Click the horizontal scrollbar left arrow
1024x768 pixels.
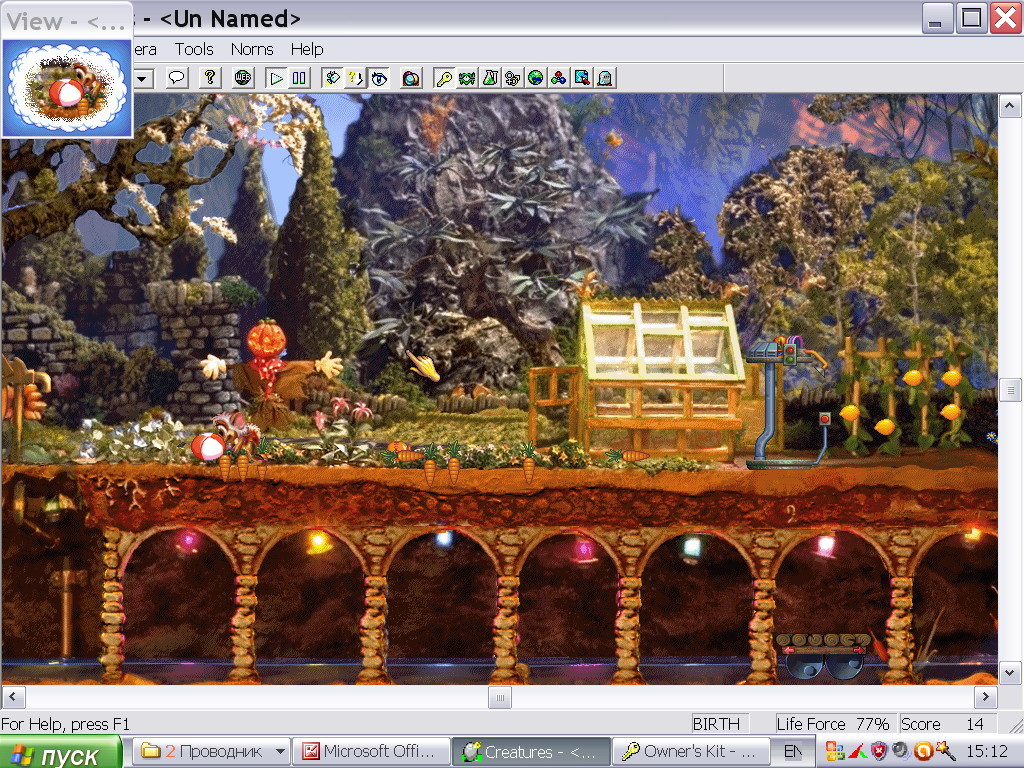pos(12,697)
